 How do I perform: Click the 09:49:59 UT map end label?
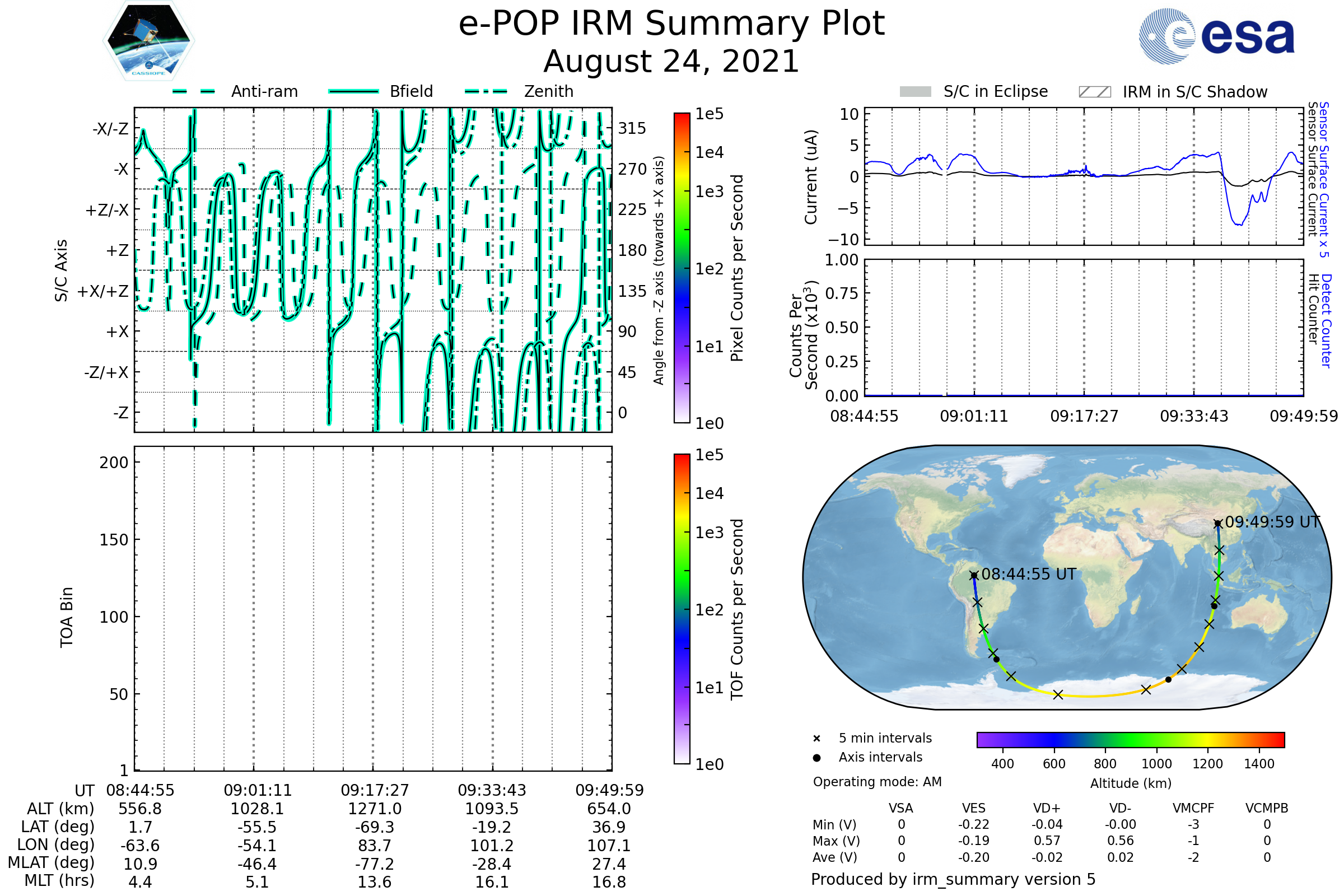[1272, 522]
